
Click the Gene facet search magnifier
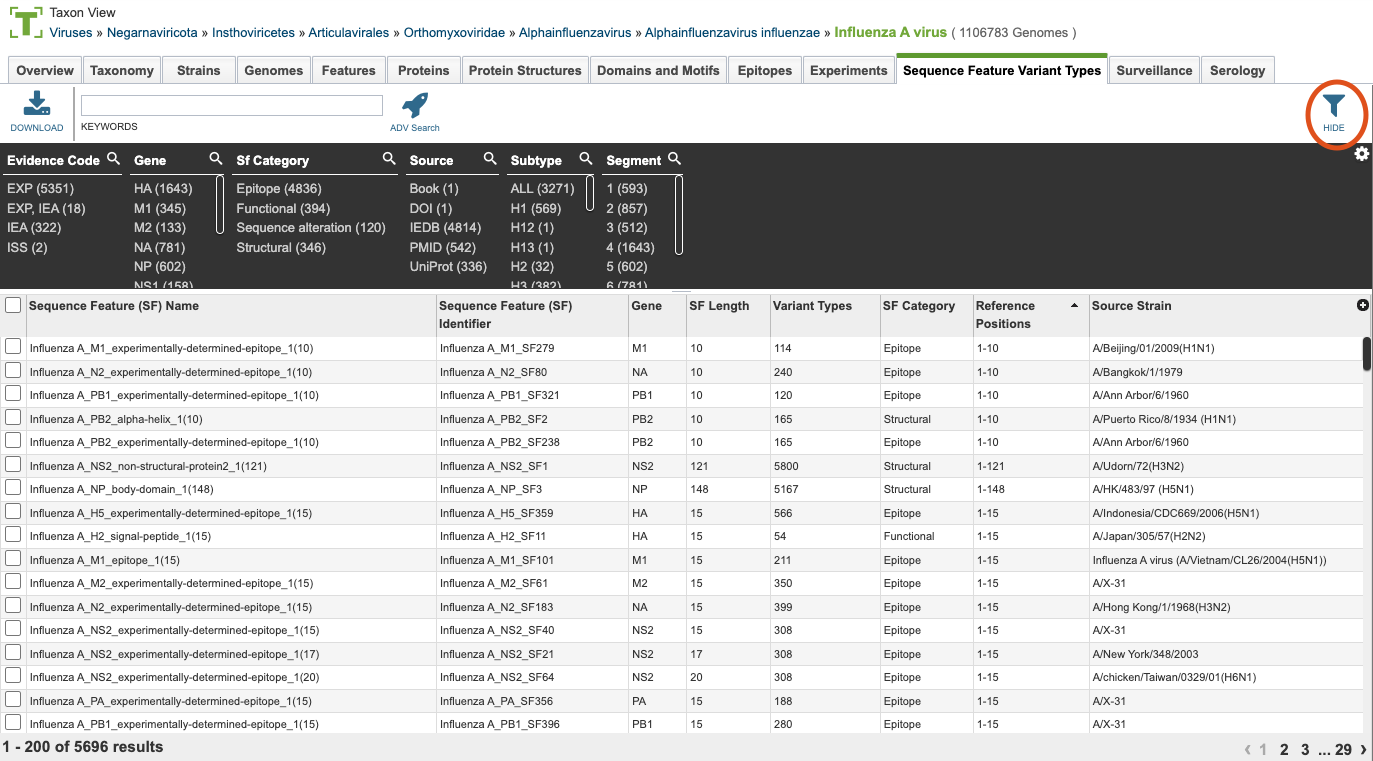[x=215, y=159]
